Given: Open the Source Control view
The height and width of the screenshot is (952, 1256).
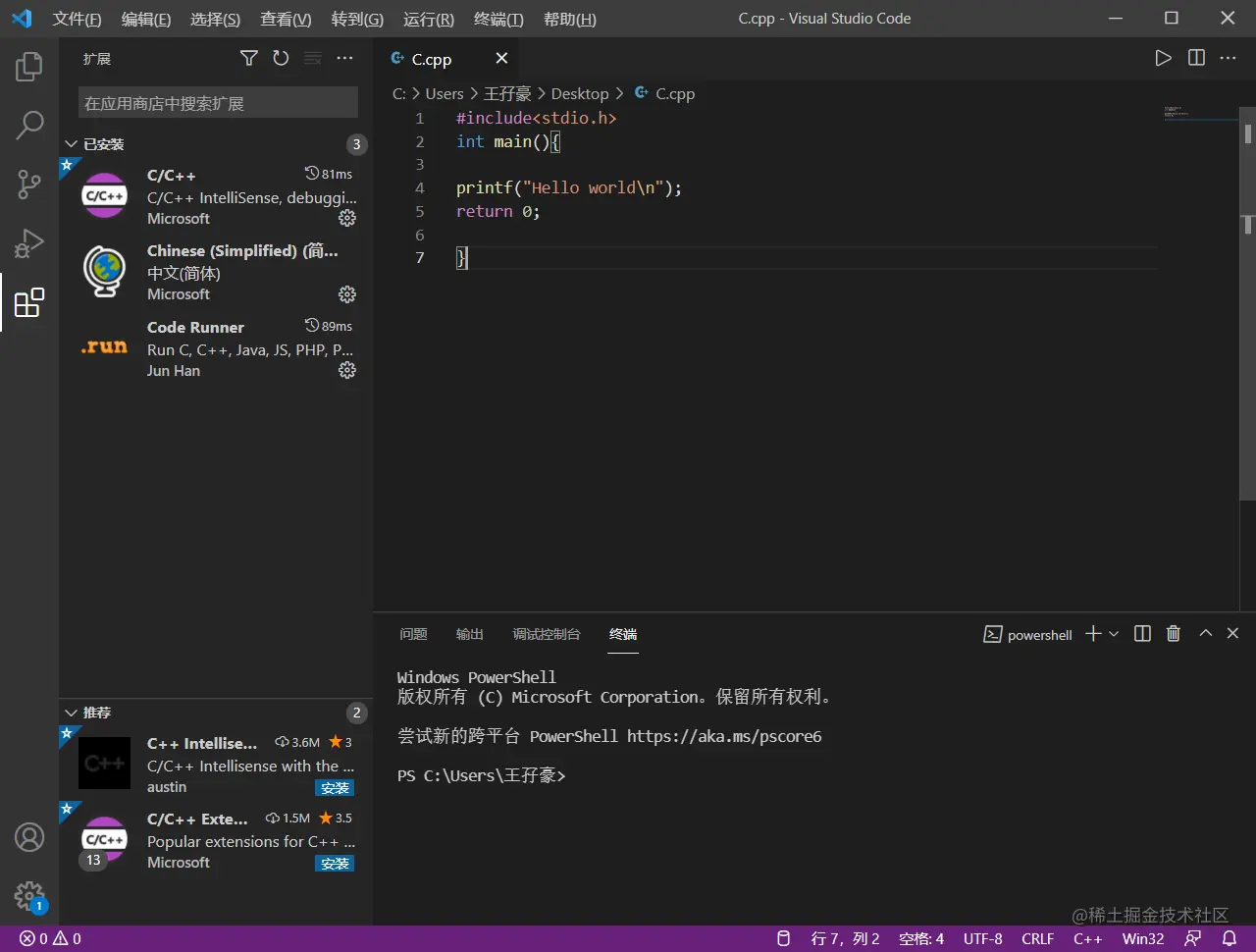Looking at the screenshot, I should pos(29,185).
